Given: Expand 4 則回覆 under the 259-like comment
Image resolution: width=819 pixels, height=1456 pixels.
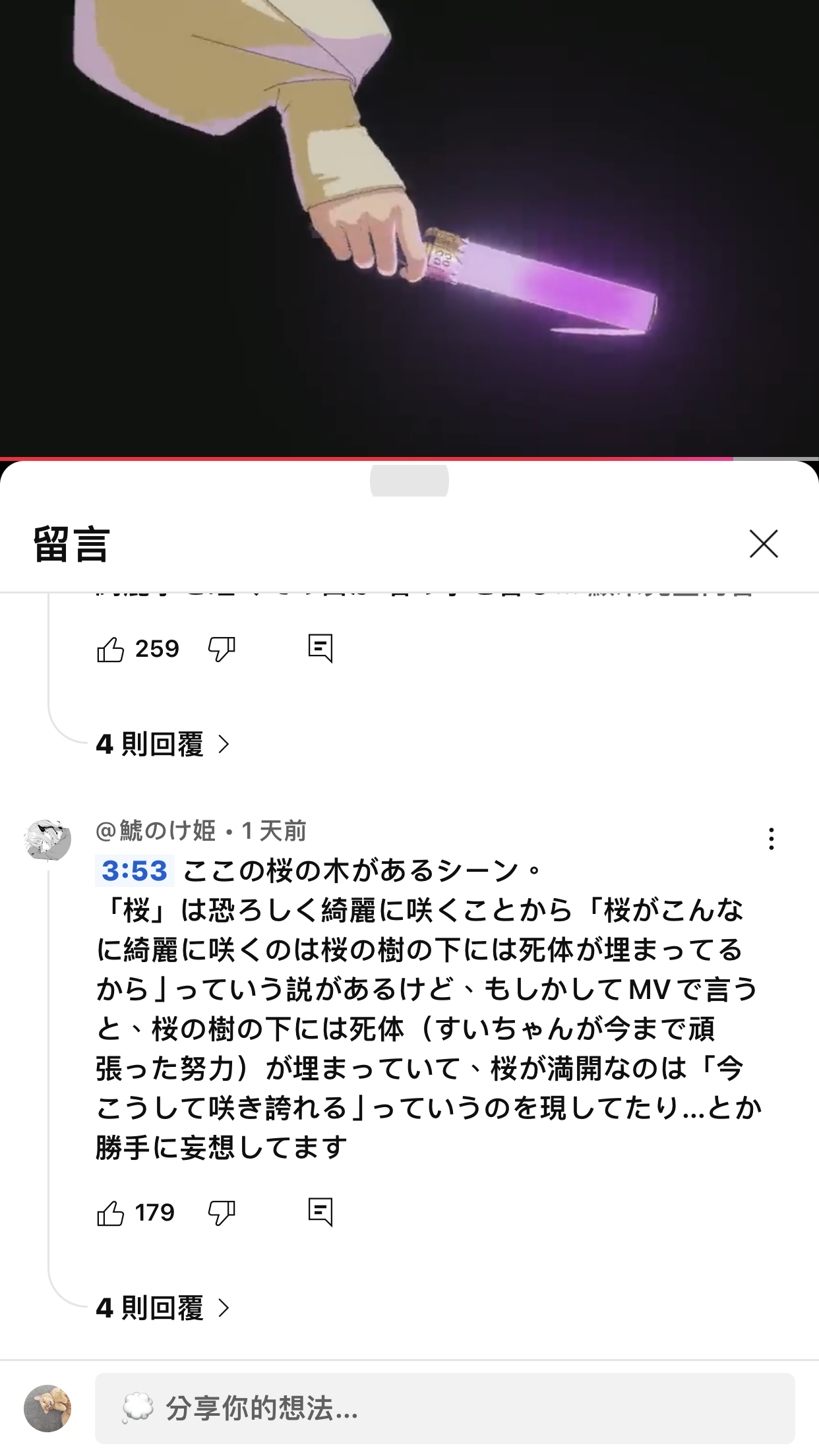Looking at the screenshot, I should pyautogui.click(x=164, y=744).
